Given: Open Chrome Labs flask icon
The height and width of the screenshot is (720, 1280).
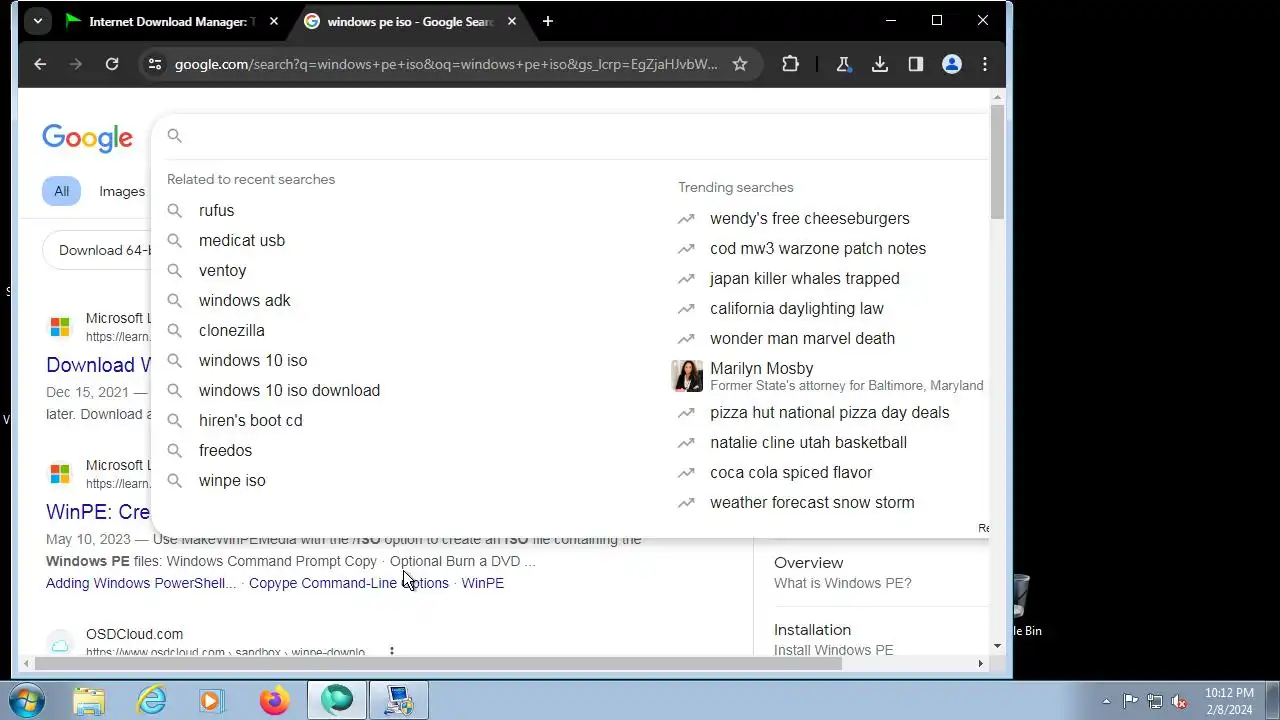Looking at the screenshot, I should (x=843, y=64).
